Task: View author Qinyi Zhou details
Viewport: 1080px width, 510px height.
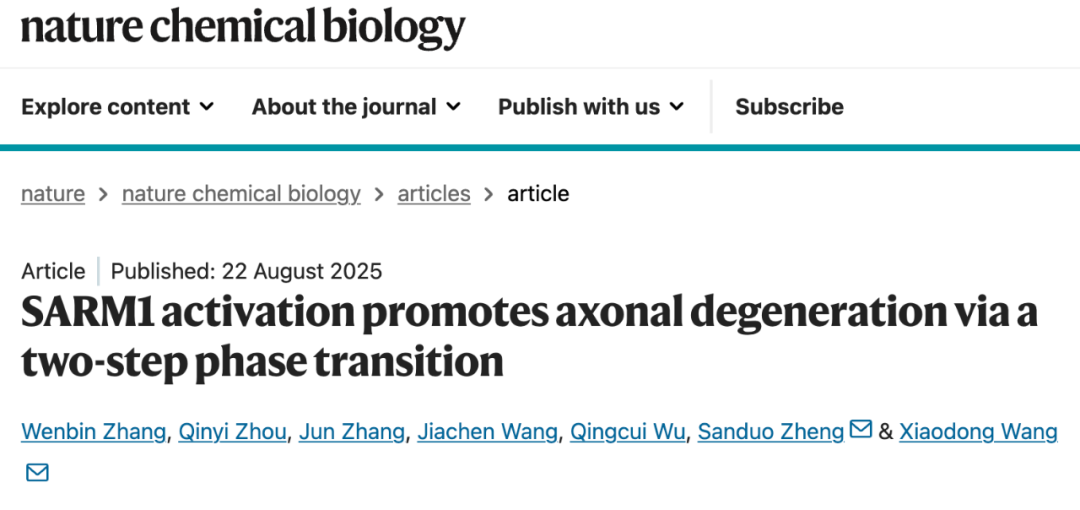Action: [x=233, y=431]
